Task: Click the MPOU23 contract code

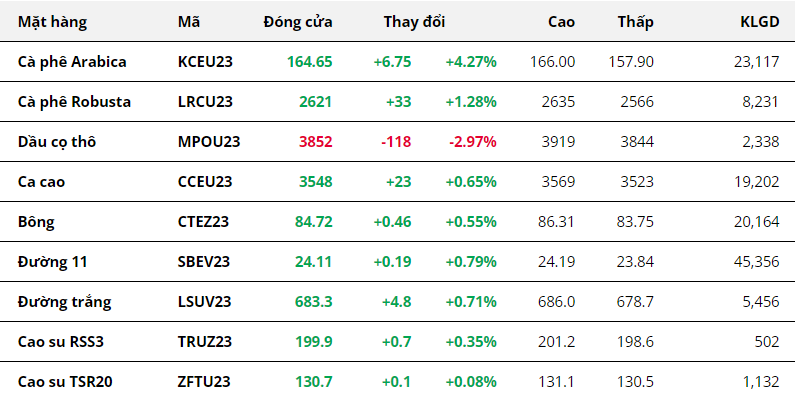Action: (208, 141)
